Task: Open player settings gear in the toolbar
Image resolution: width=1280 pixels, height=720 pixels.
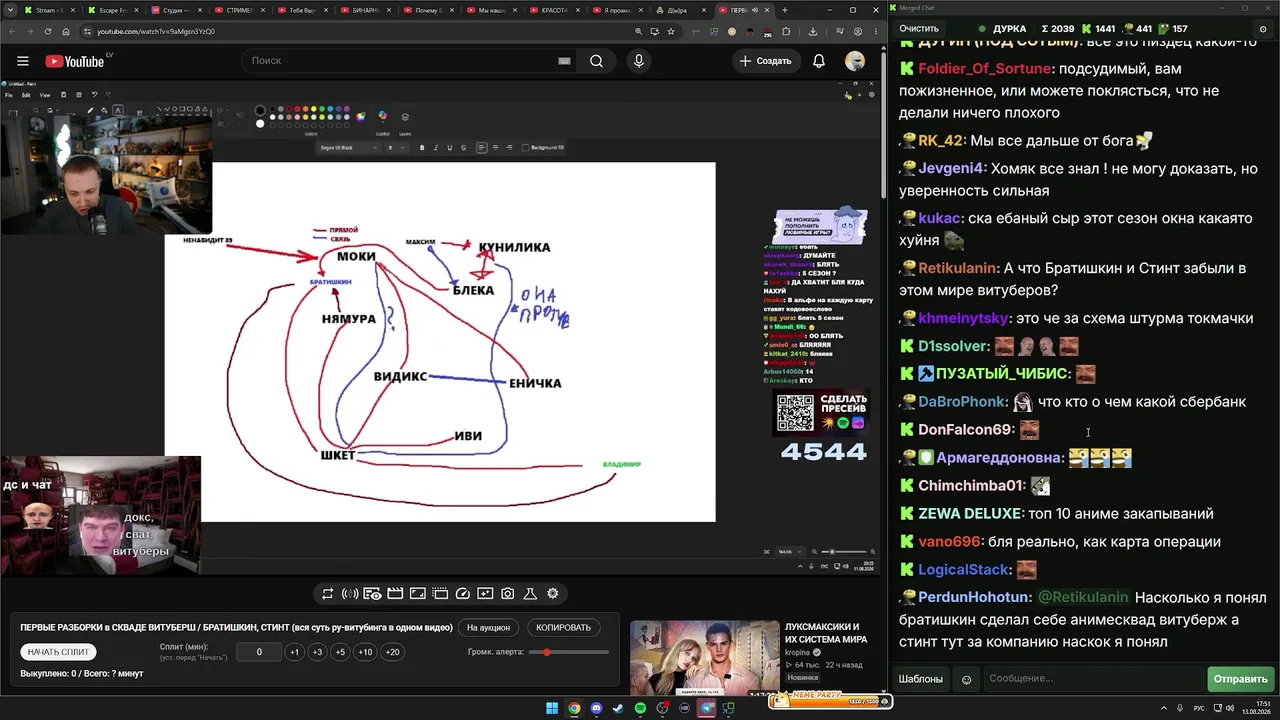Action: [x=553, y=594]
